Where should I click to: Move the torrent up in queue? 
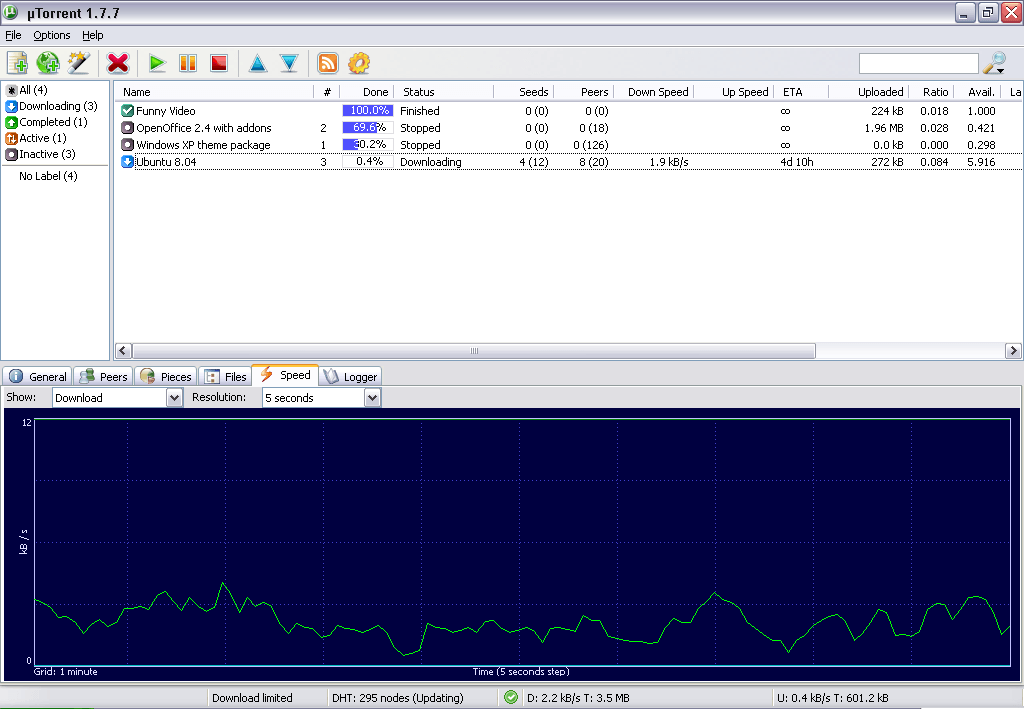point(258,62)
